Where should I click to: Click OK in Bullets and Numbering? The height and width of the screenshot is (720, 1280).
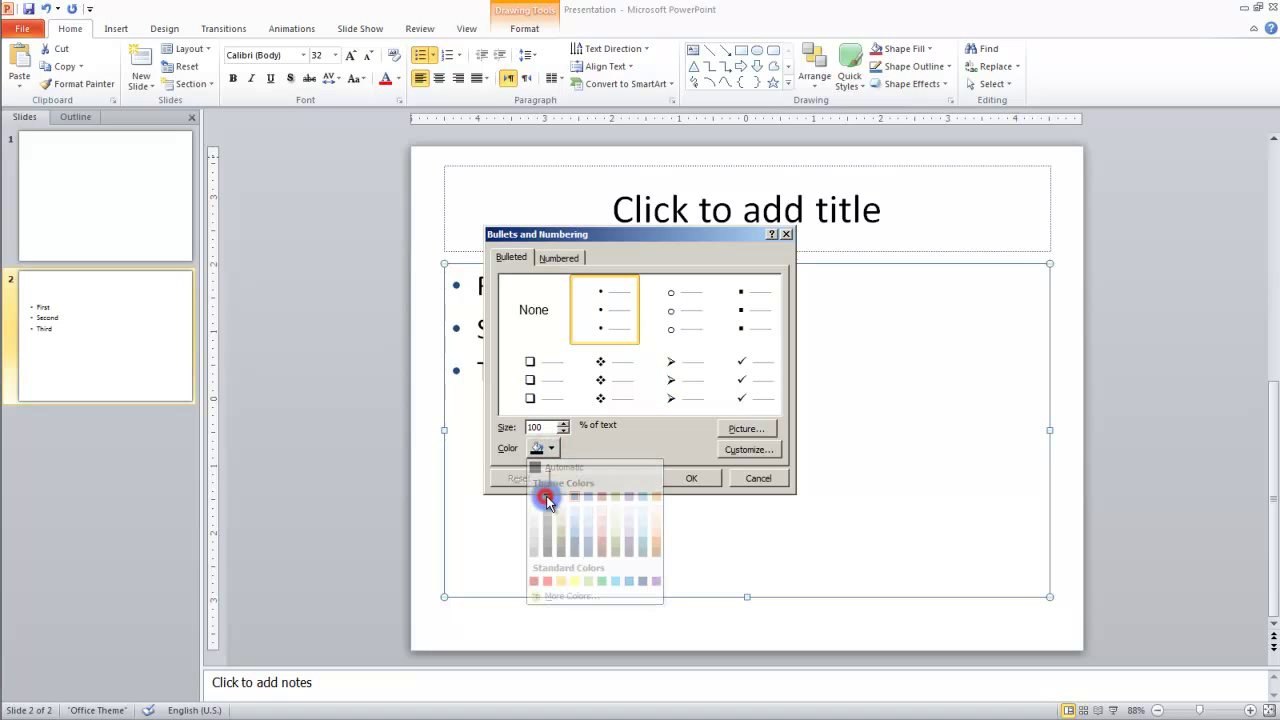point(691,478)
